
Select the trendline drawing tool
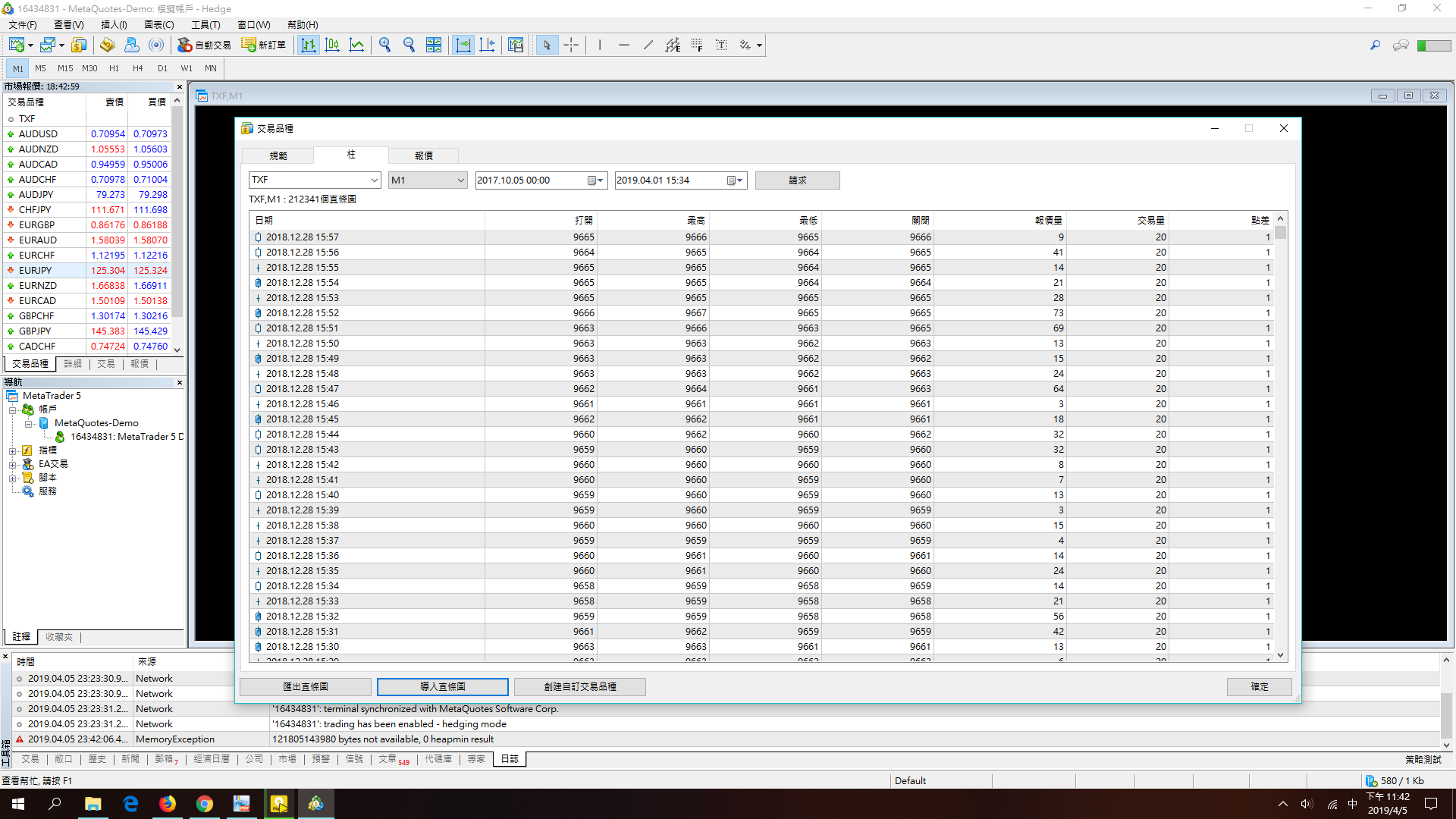tap(648, 45)
